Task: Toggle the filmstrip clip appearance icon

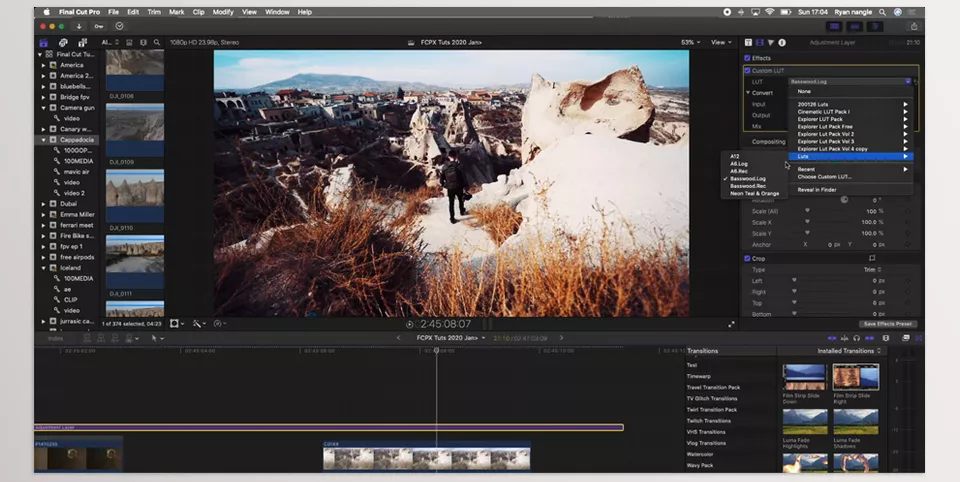Action: pos(143,42)
